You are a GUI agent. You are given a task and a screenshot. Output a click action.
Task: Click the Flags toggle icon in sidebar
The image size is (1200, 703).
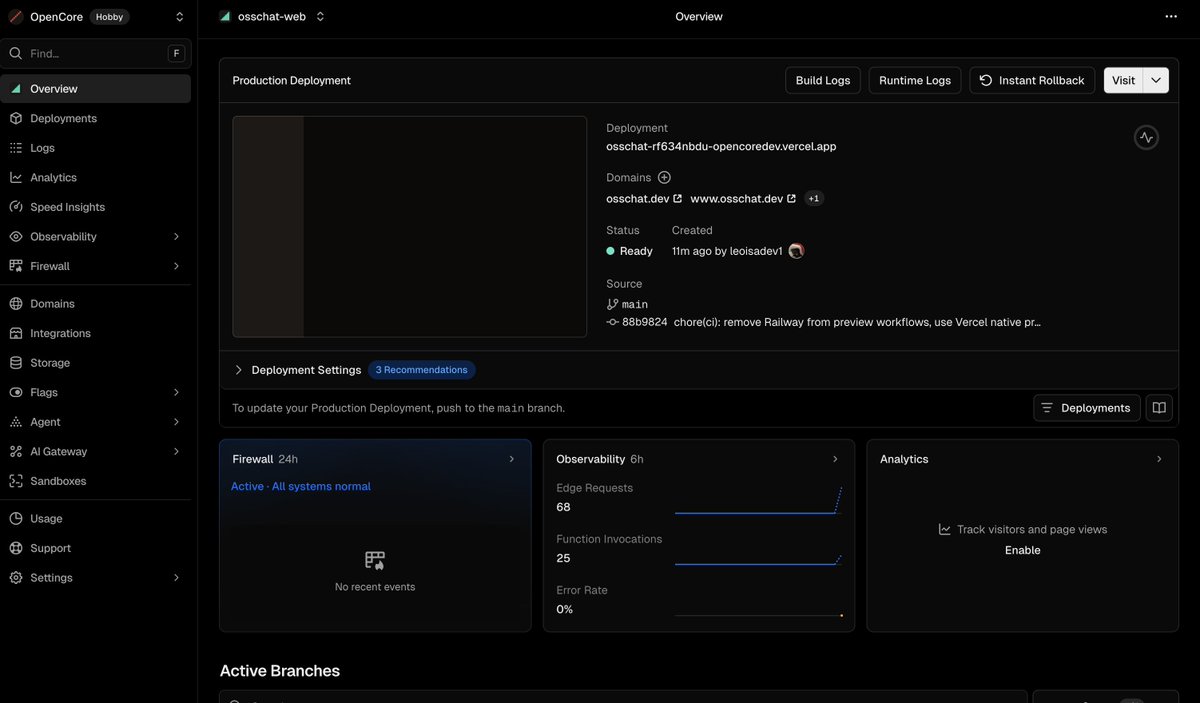point(16,392)
